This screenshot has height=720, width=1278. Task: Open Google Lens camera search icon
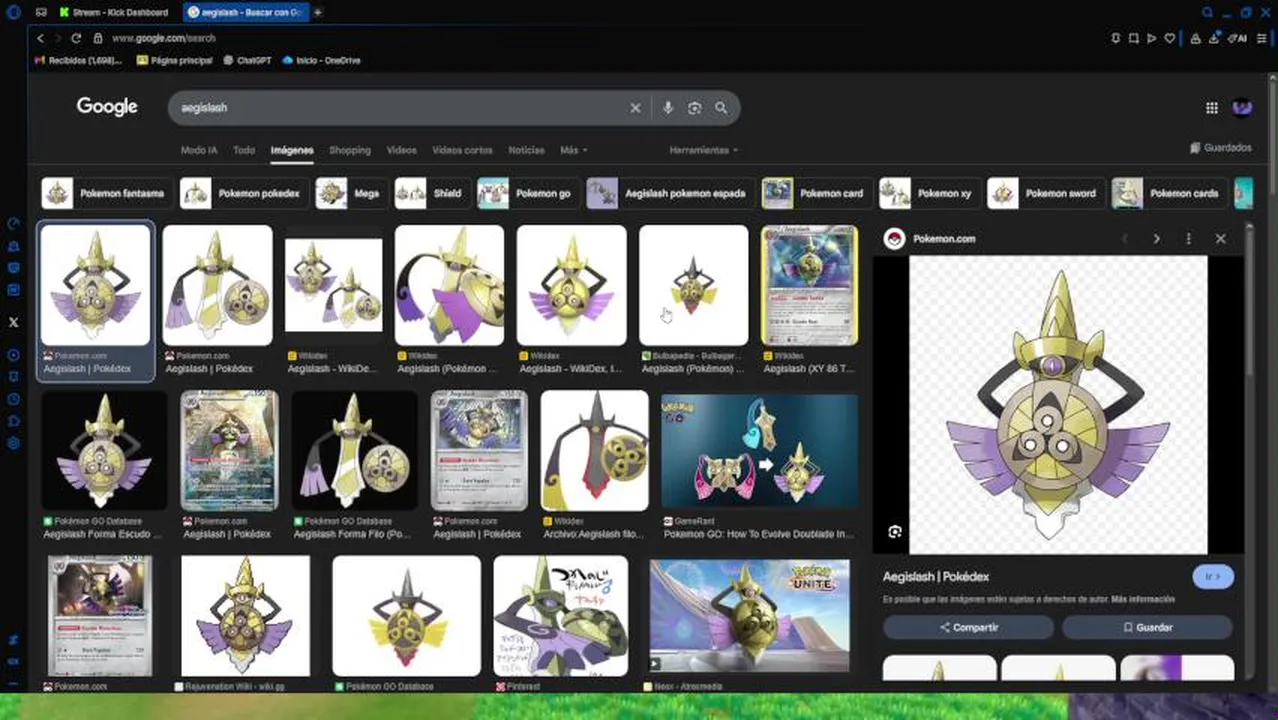(x=694, y=108)
